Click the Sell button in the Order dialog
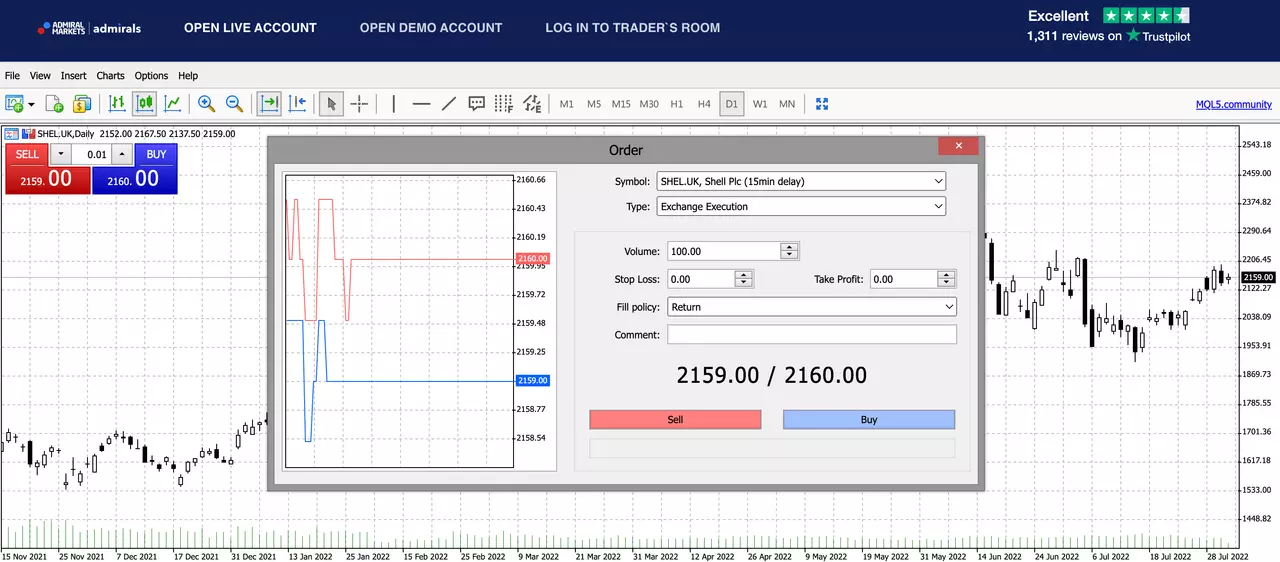The height and width of the screenshot is (562, 1280). (x=675, y=420)
